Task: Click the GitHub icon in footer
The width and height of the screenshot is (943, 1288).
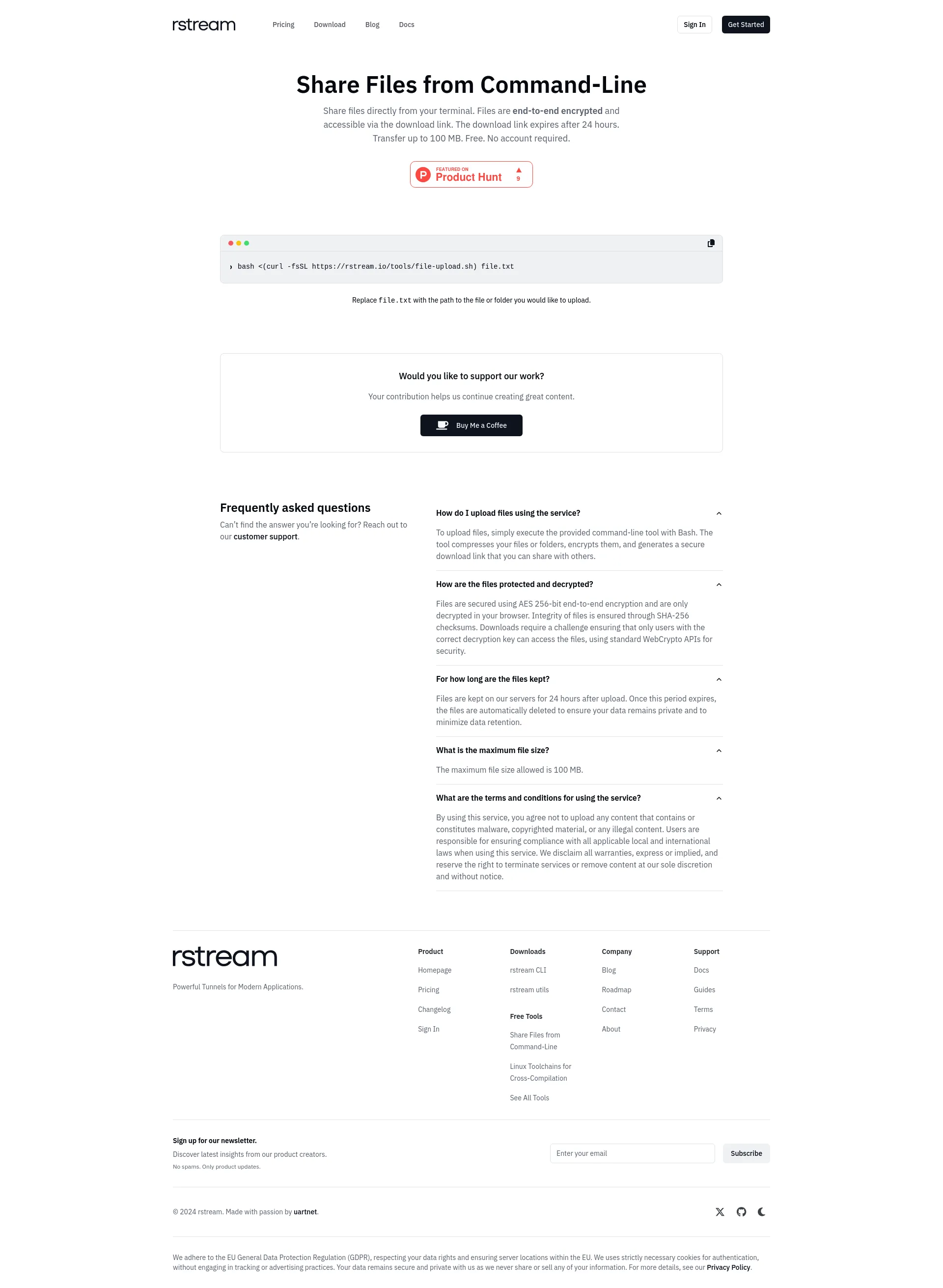Action: pyautogui.click(x=741, y=1212)
